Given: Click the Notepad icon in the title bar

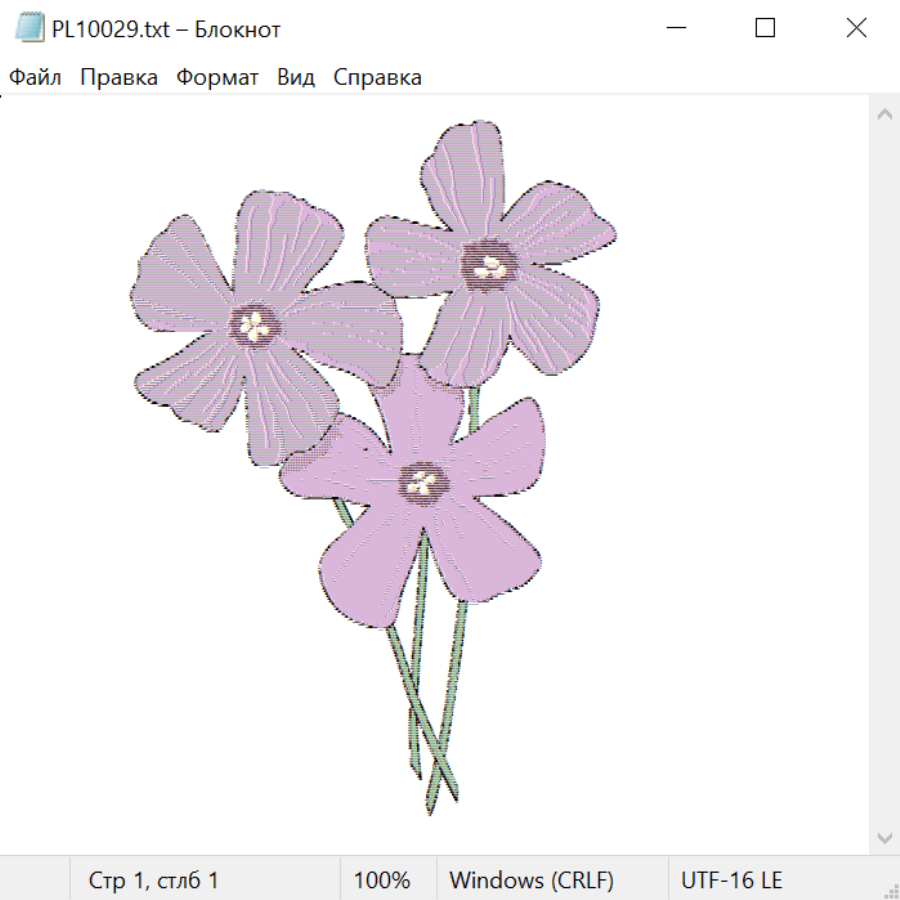Looking at the screenshot, I should click(x=29, y=29).
